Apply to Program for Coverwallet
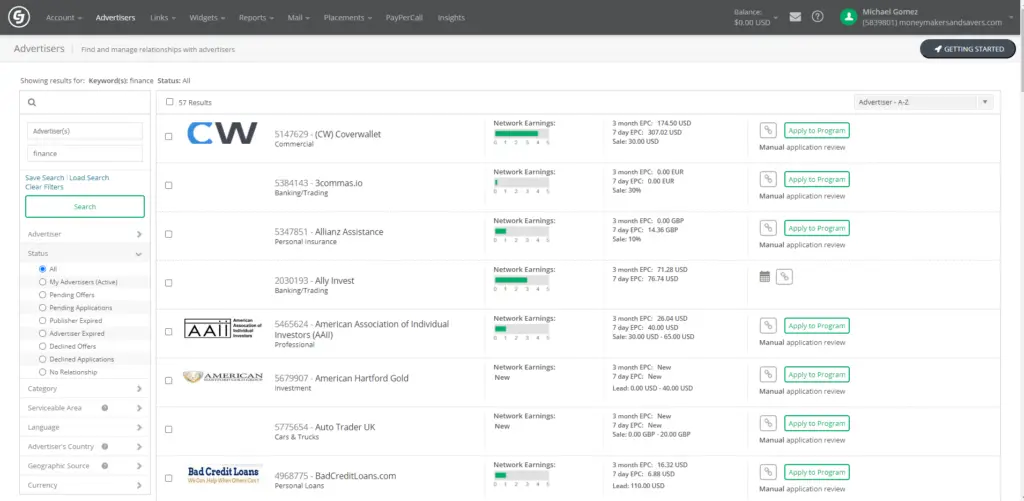The image size is (1024, 501). tap(816, 130)
